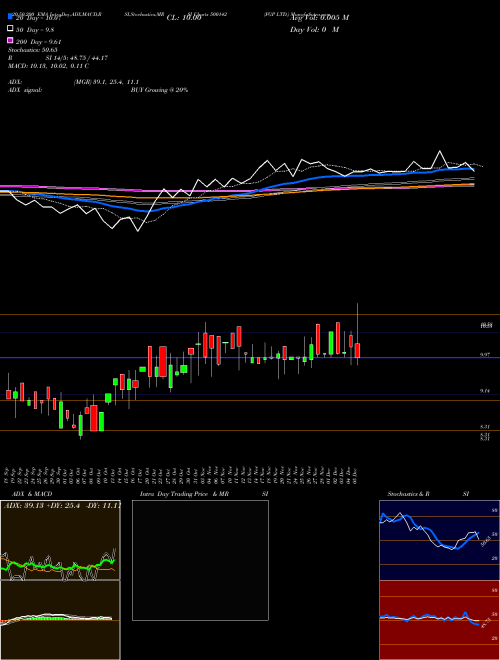Click the 'Stochastics & R' panel title
500x660 pixels.
click(408, 494)
